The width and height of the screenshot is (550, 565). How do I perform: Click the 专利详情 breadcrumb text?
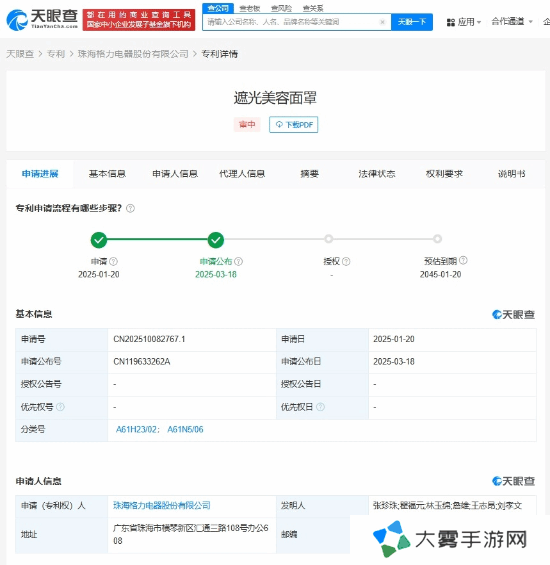coord(219,54)
